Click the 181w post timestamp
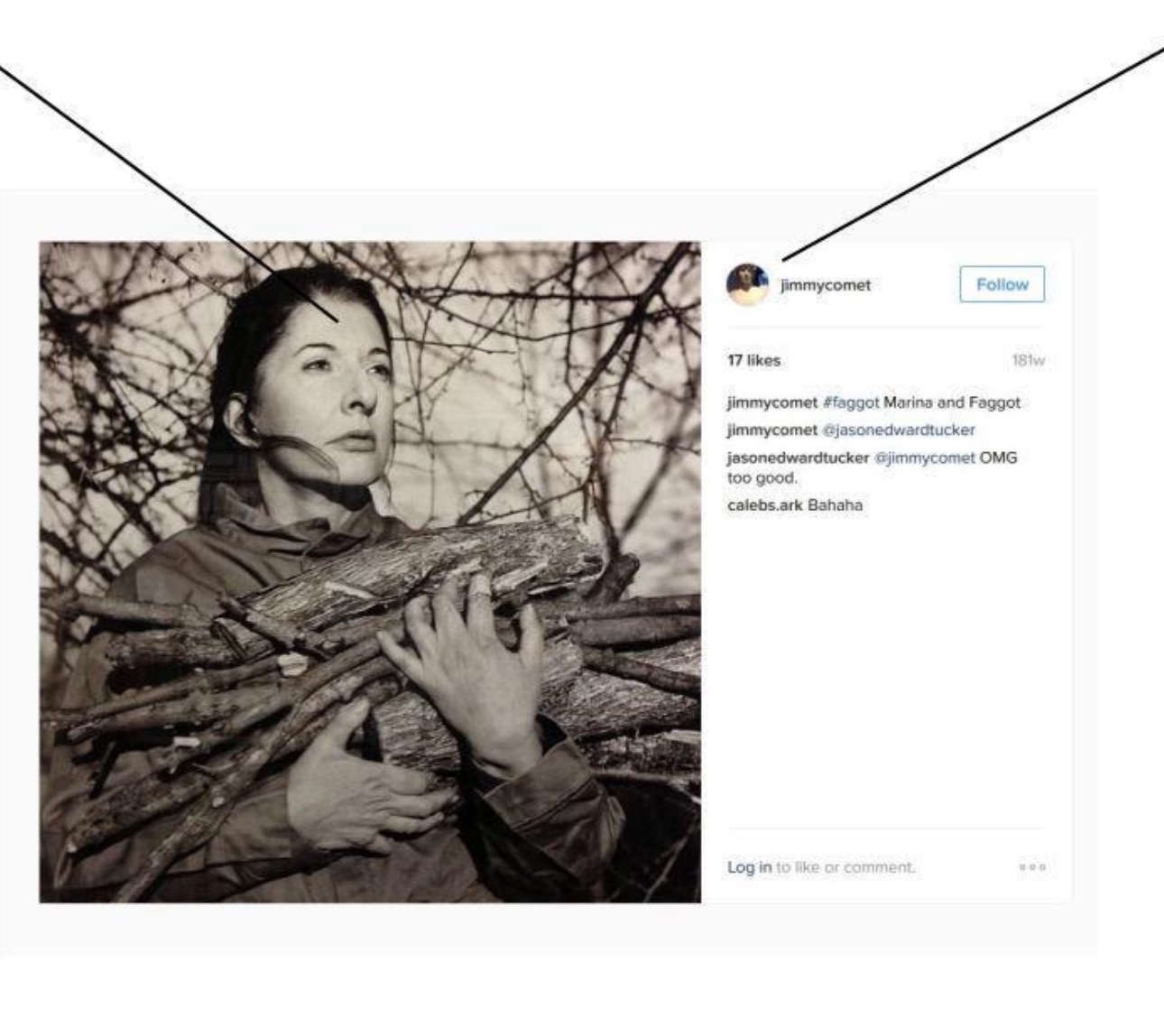This screenshot has height=1036, width=1164. point(1028,360)
